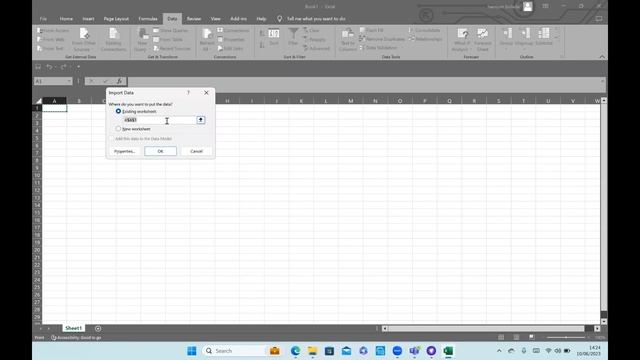The height and width of the screenshot is (360, 640).
Task: Click From Text in Get External Data
Action: pyautogui.click(x=51, y=48)
